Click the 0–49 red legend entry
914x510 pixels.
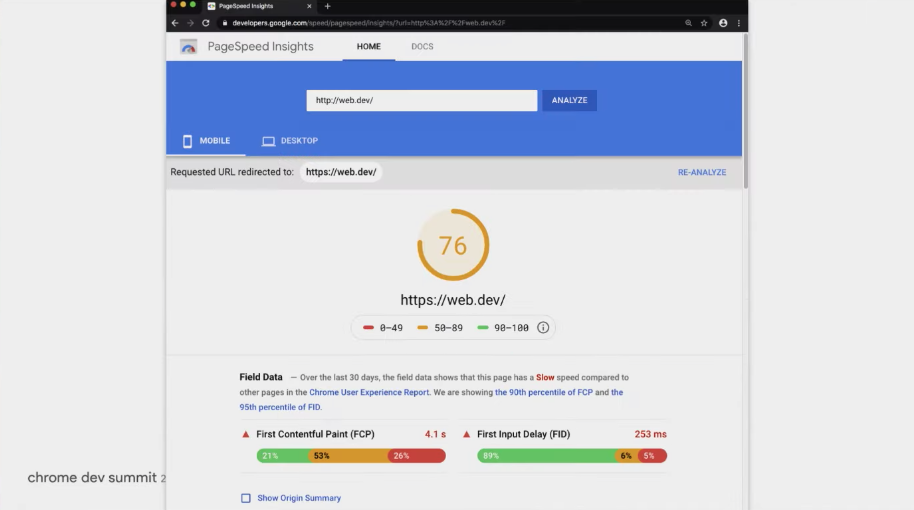383,328
